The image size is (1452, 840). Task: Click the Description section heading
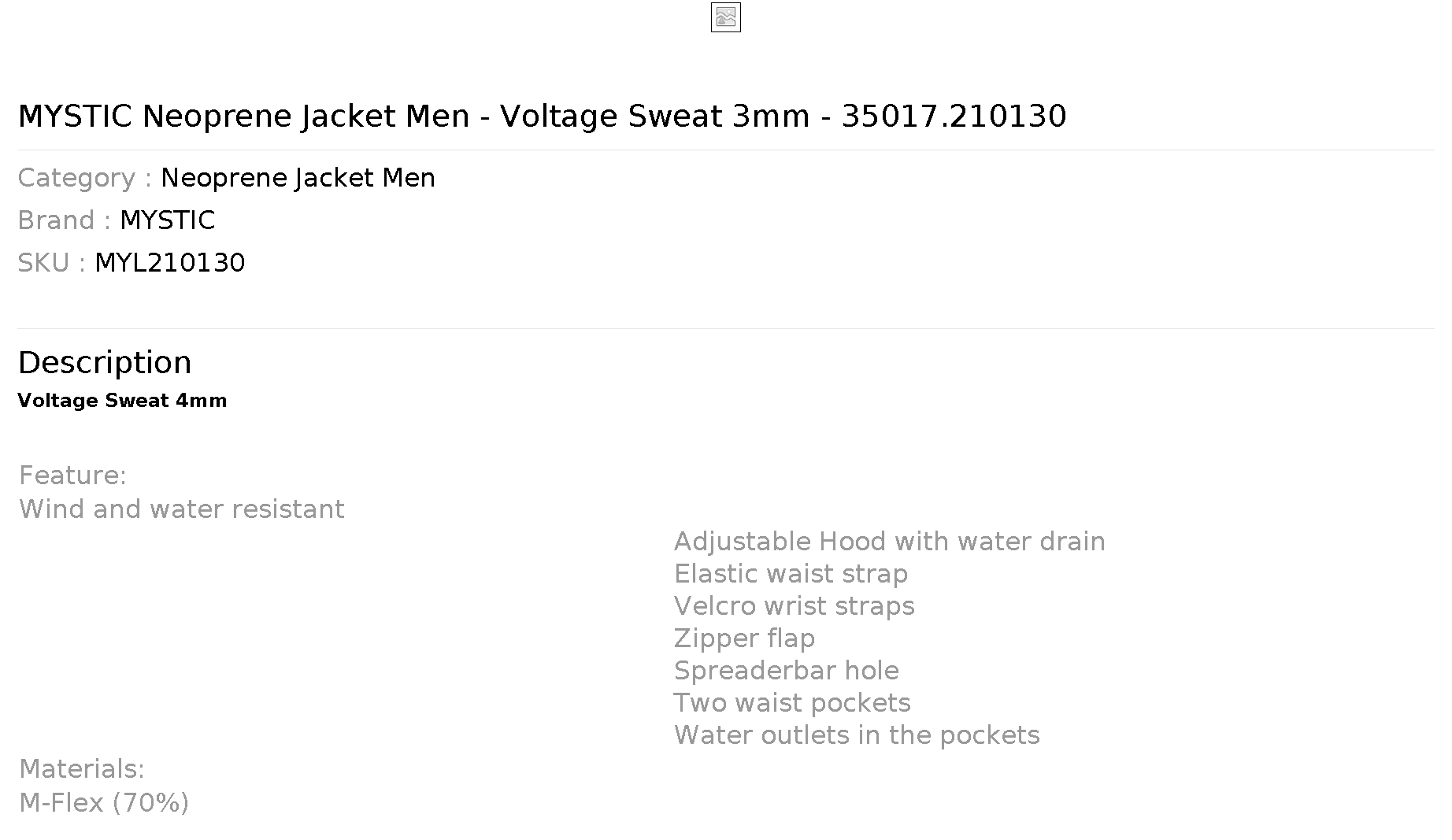point(105,363)
